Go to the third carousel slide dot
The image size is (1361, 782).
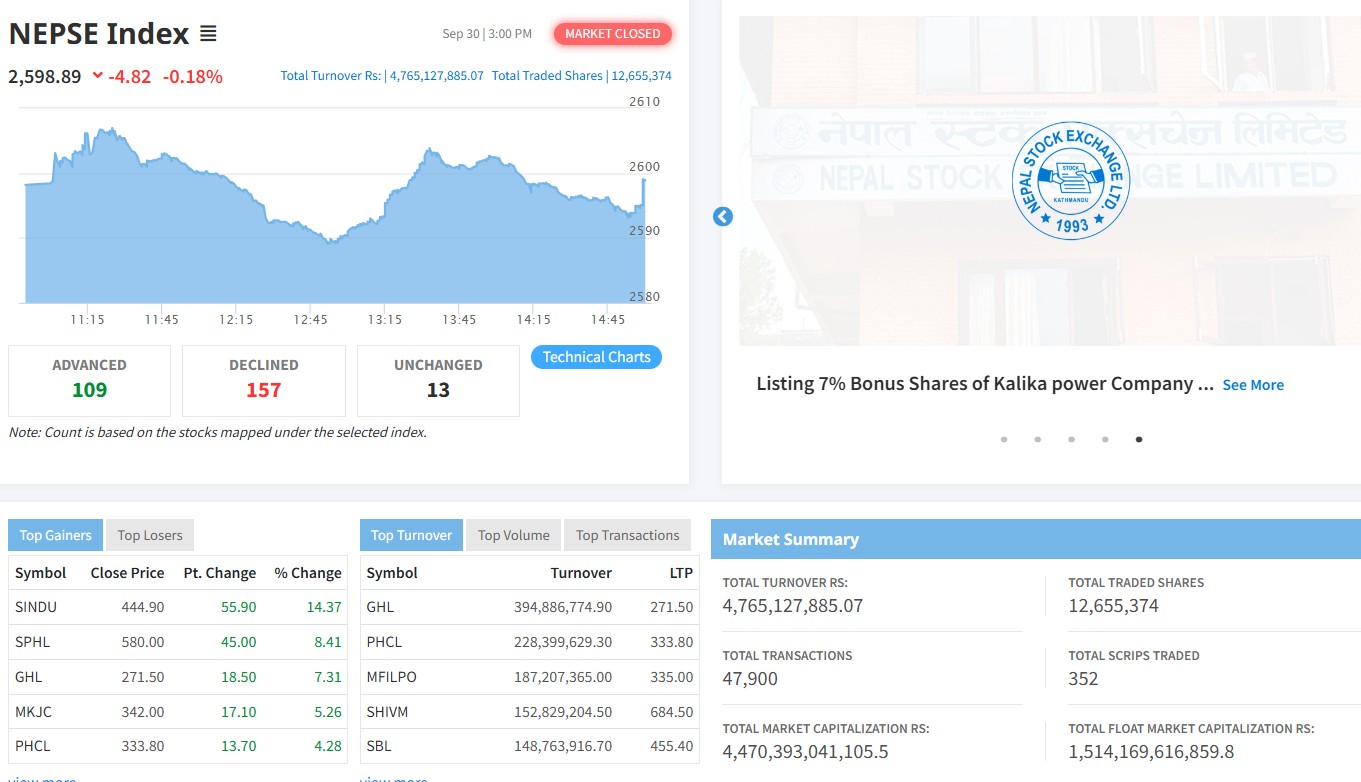tap(1071, 439)
